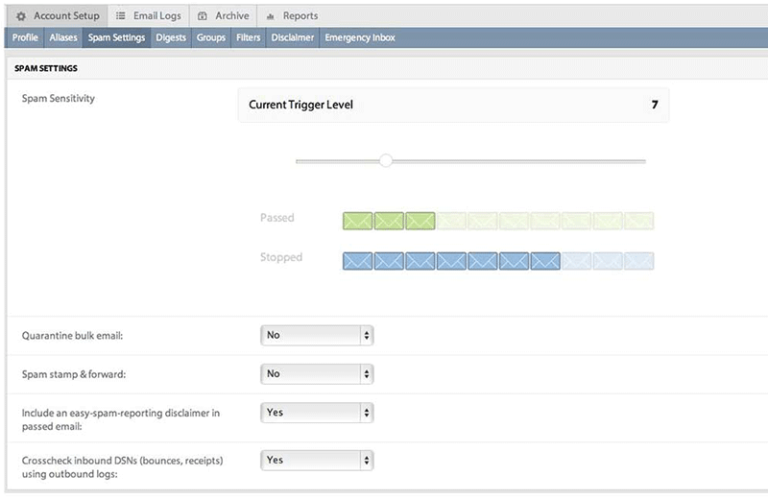Open the Aliases tab

coord(63,38)
